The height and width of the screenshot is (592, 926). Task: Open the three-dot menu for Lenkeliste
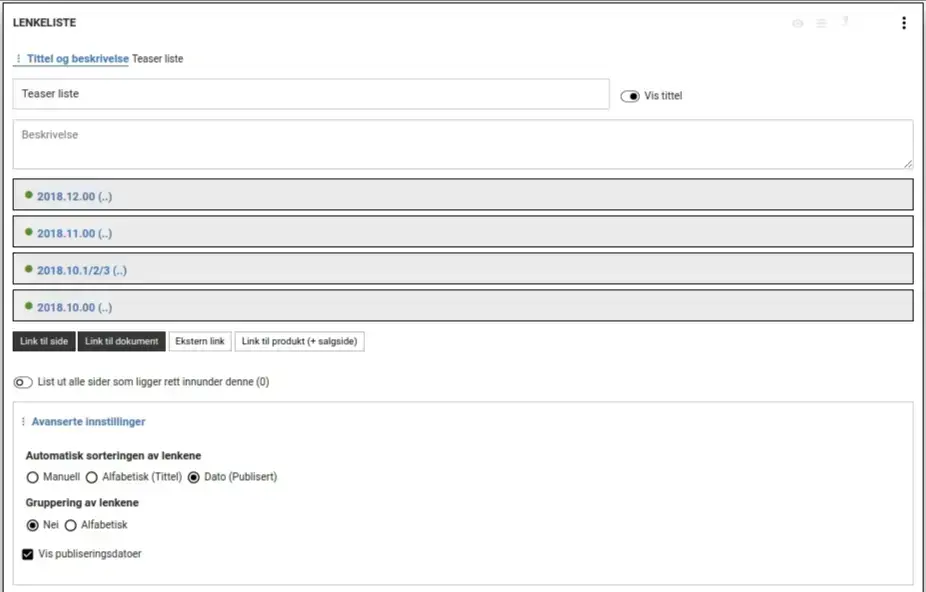904,23
